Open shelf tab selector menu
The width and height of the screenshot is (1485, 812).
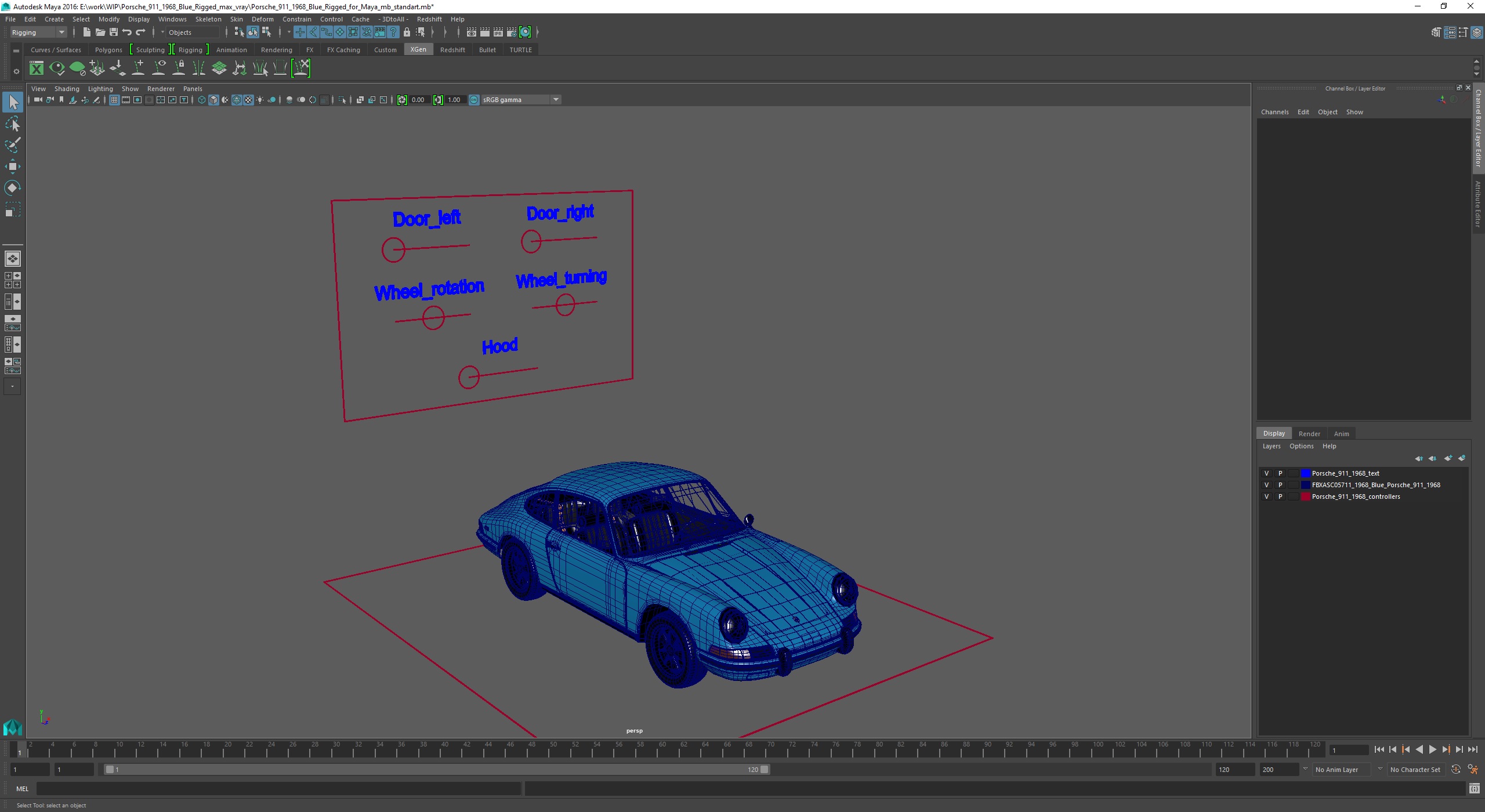click(16, 51)
